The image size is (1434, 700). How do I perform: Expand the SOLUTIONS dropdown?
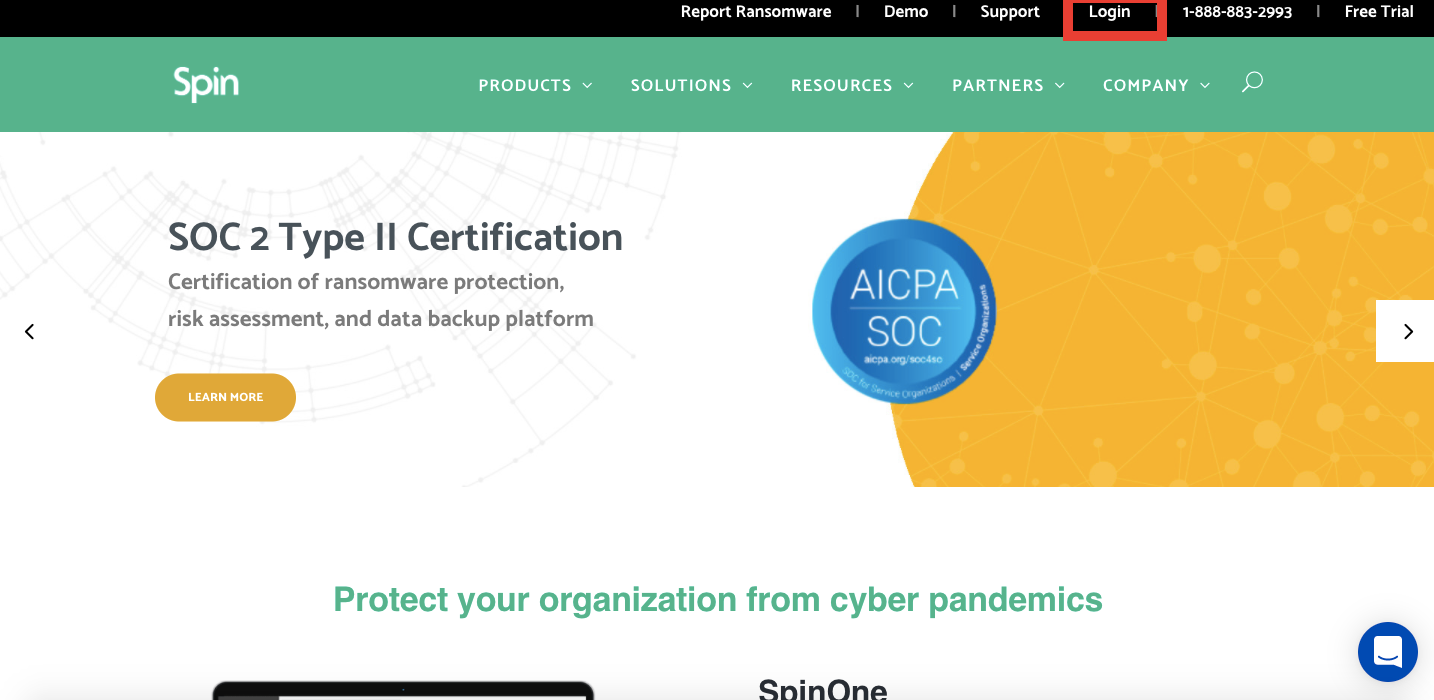[691, 86]
